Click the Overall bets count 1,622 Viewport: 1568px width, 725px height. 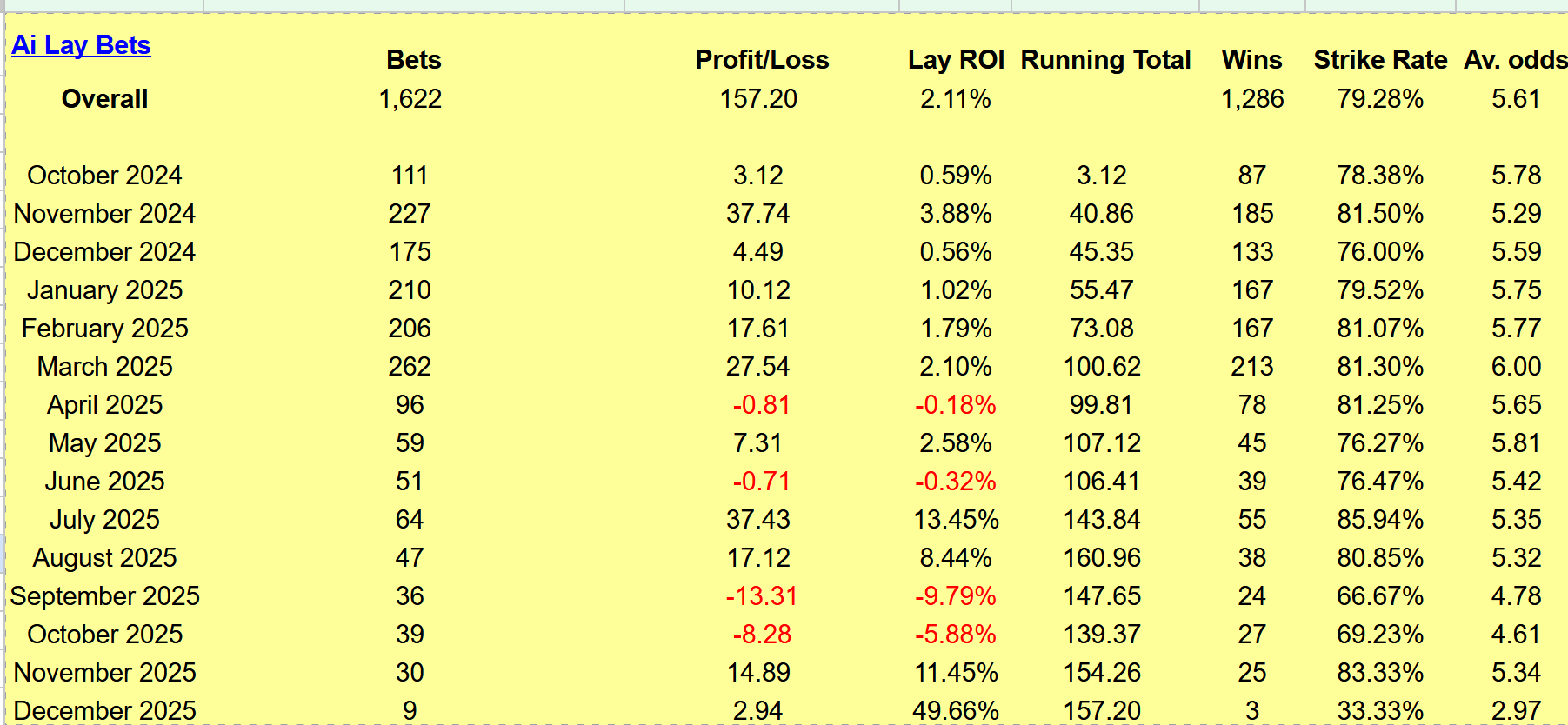click(410, 99)
